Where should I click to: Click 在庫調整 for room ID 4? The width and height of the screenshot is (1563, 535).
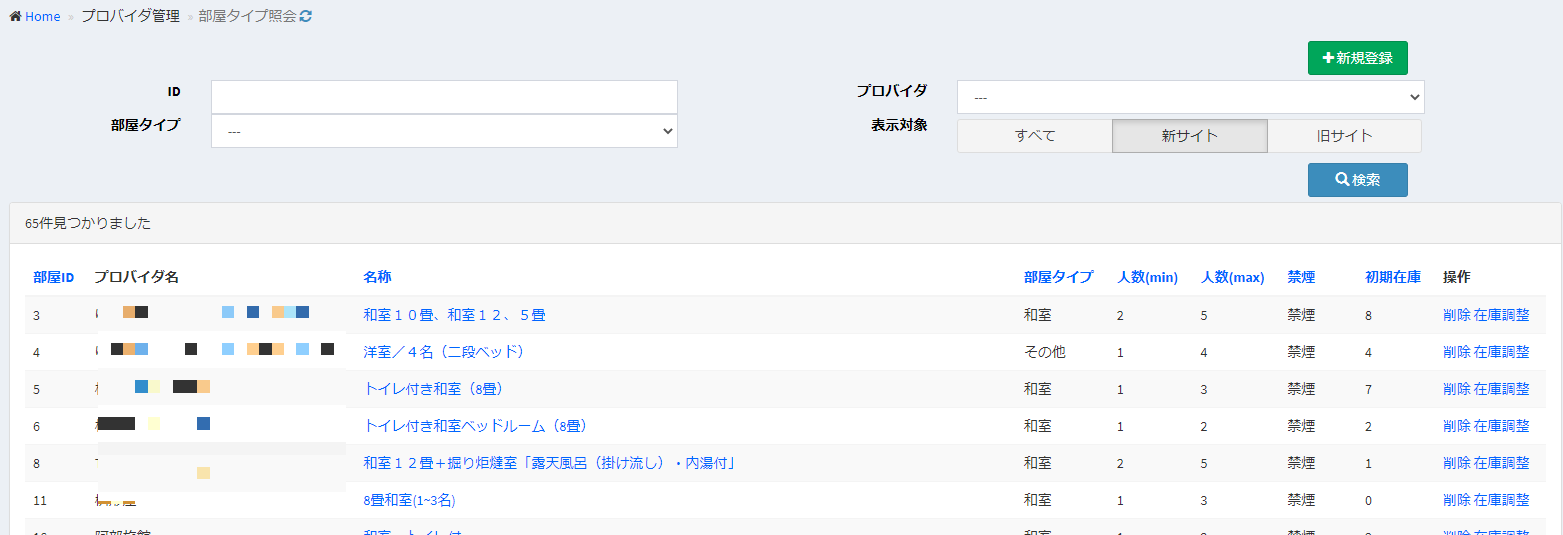click(x=1502, y=352)
